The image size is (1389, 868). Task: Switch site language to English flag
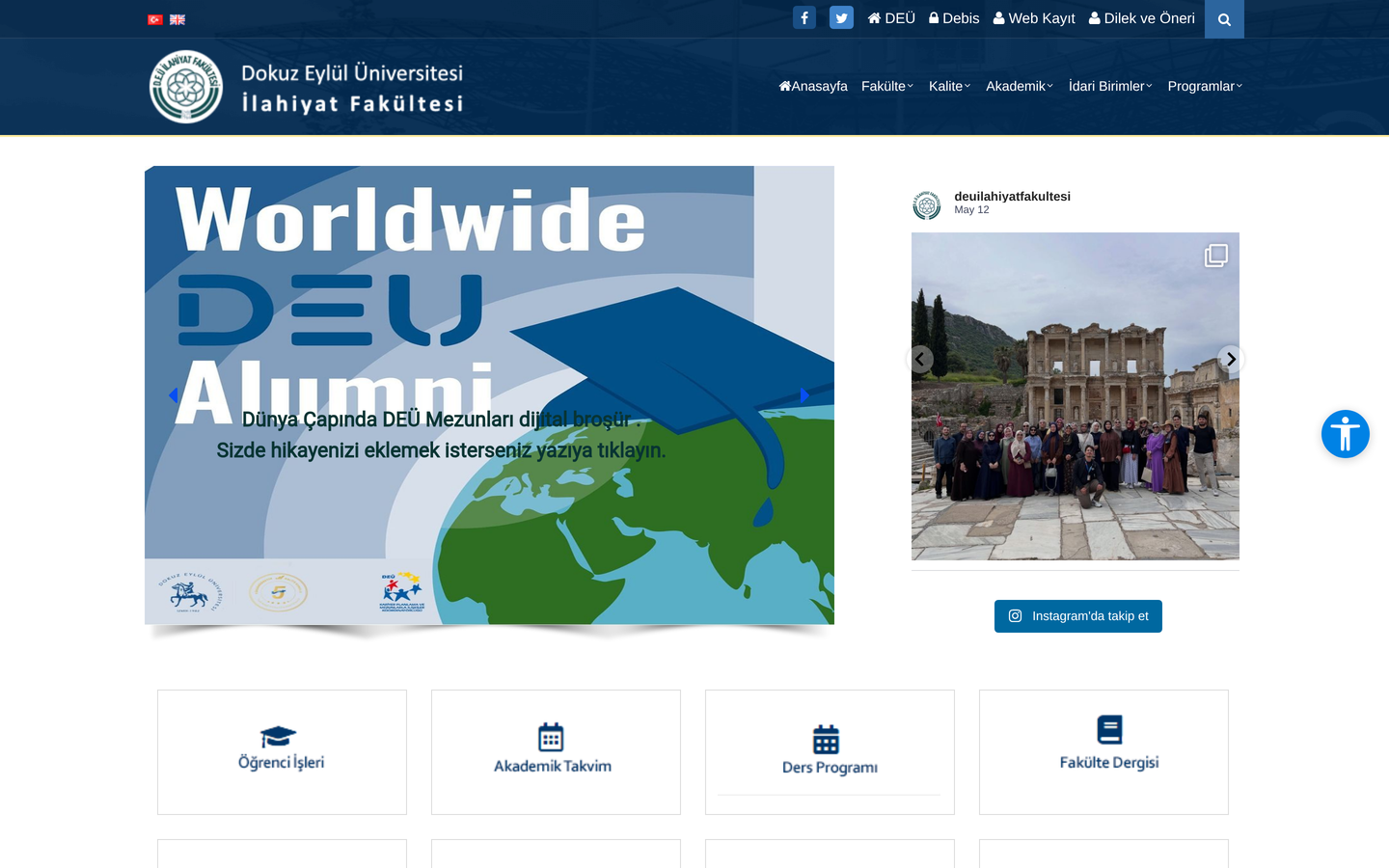[177, 19]
